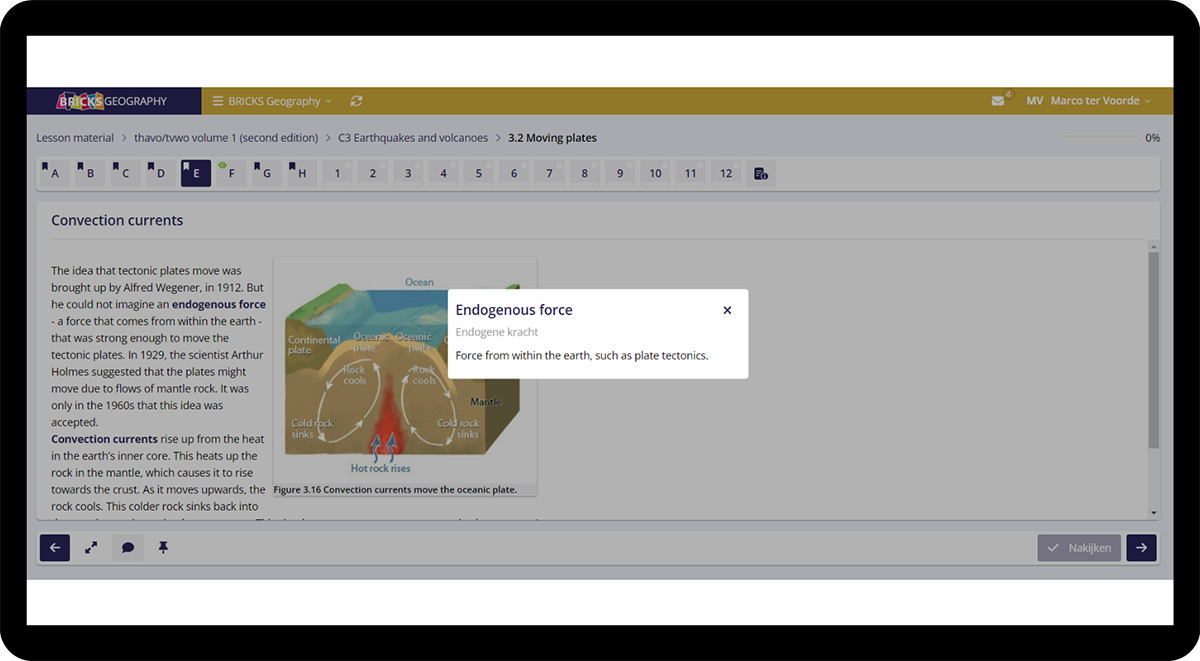The height and width of the screenshot is (661, 1200).
Task: Click the content area vertical scrollbar
Action: point(1153,350)
